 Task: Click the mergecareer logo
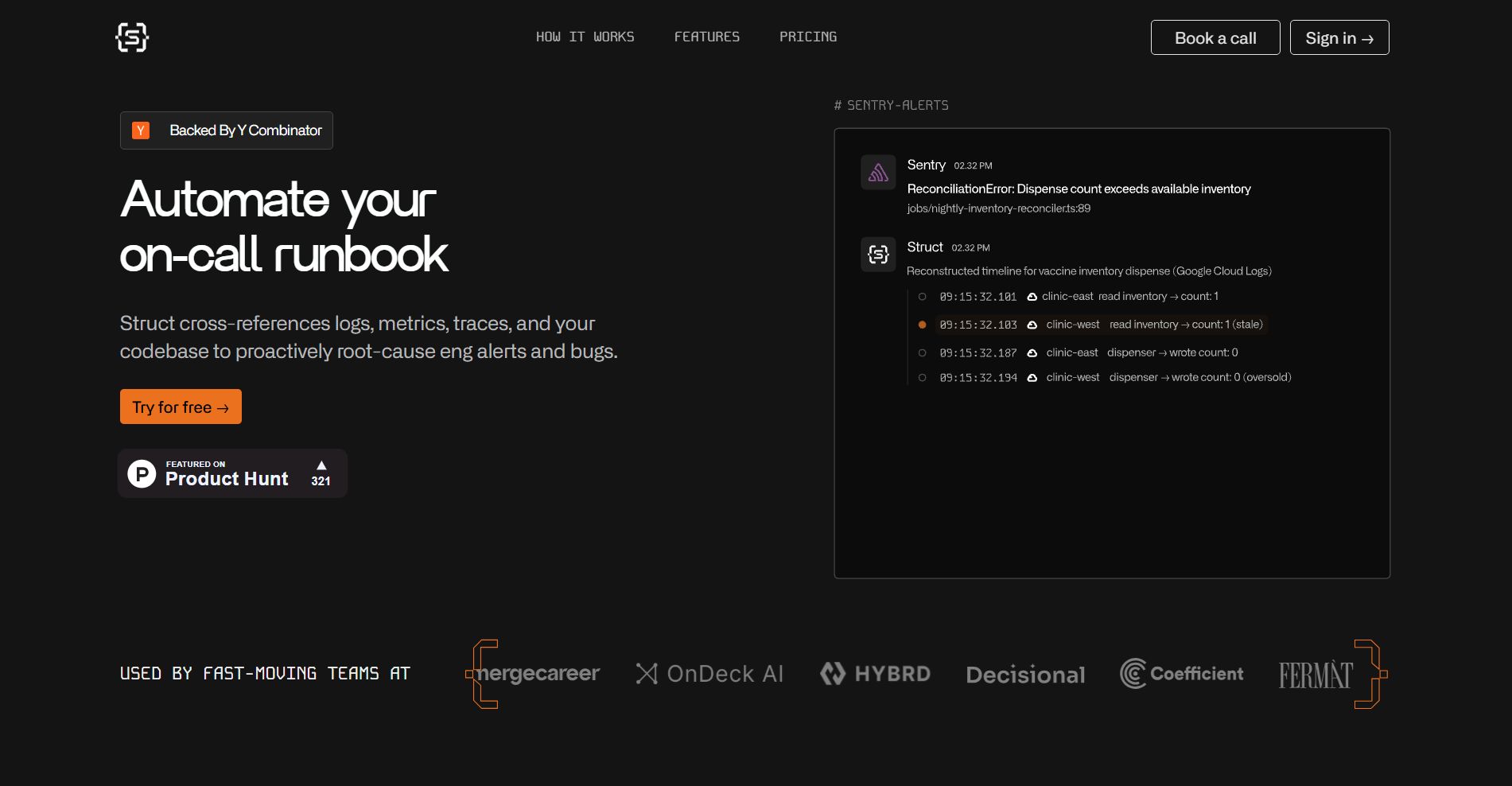pyautogui.click(x=538, y=673)
